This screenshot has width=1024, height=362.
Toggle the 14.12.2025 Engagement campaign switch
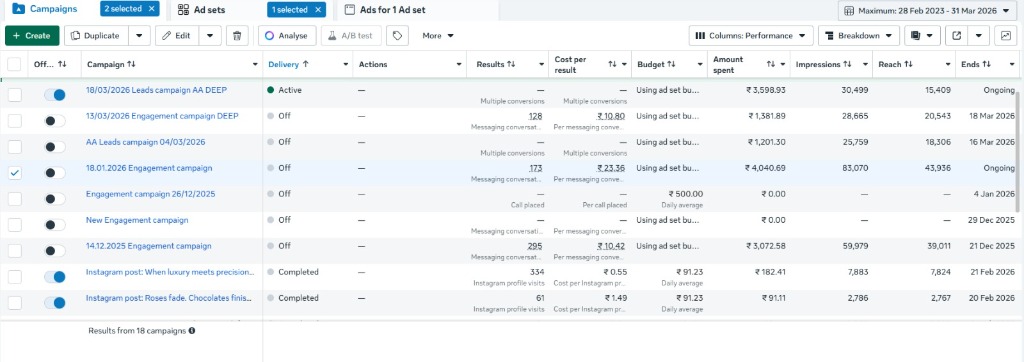[x=55, y=251]
